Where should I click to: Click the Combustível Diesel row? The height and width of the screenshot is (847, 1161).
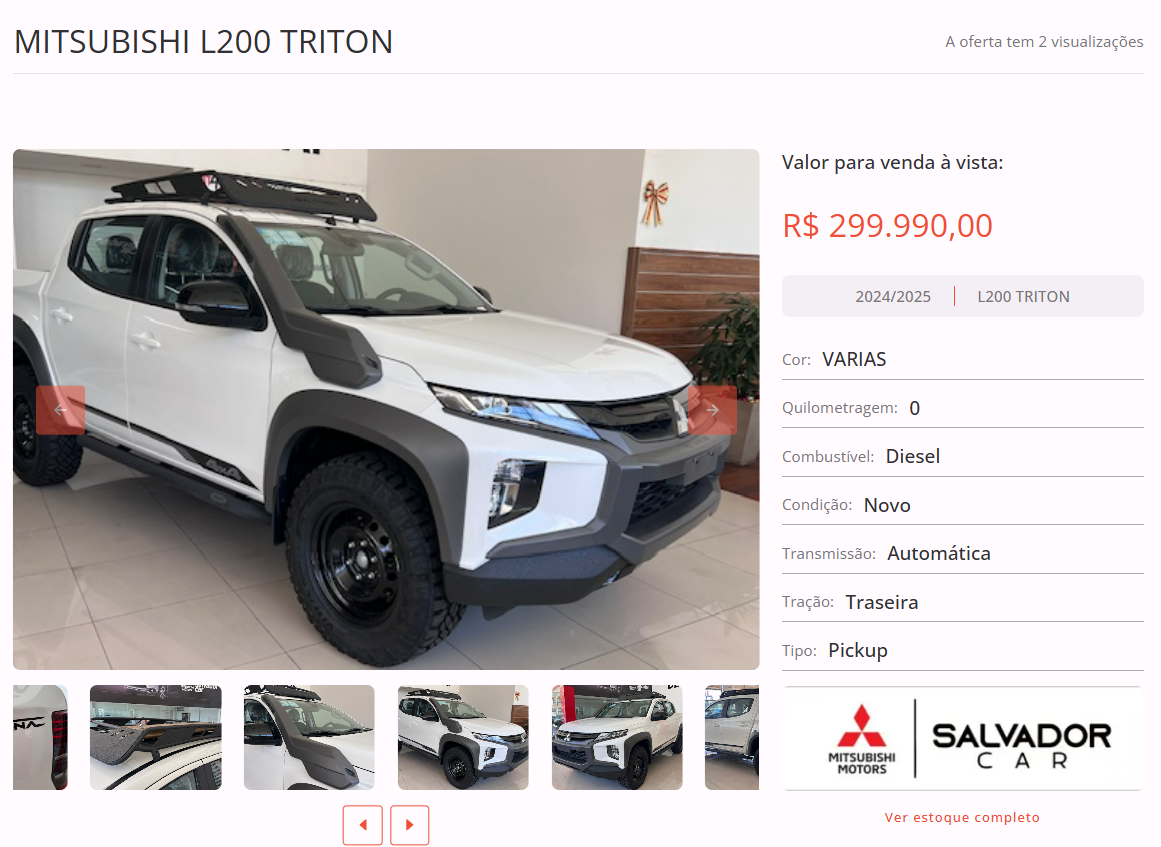[x=963, y=456]
